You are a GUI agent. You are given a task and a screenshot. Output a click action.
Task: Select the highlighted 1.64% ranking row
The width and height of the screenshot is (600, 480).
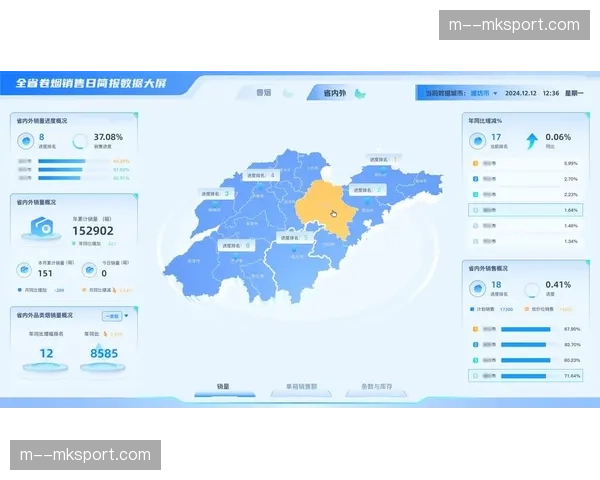(525, 210)
